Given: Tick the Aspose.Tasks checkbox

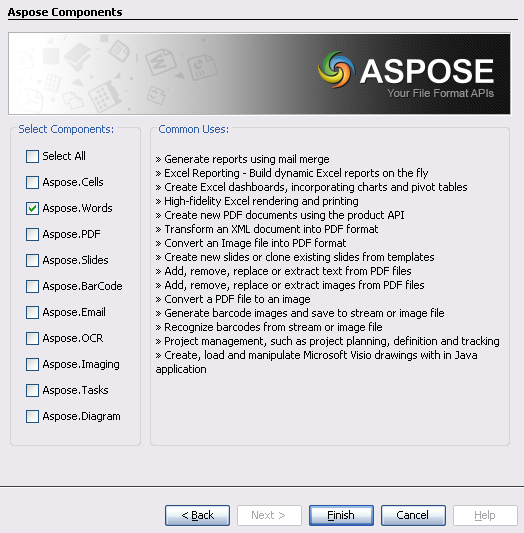Looking at the screenshot, I should 32,391.
